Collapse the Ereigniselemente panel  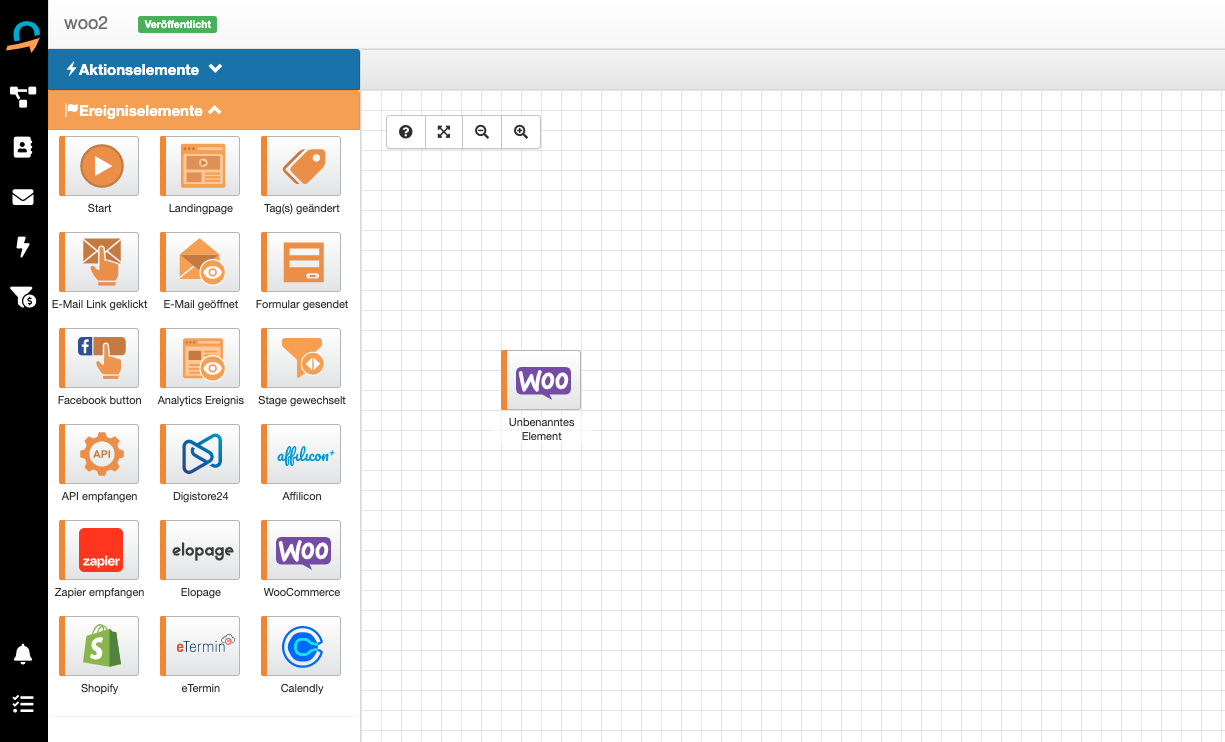[x=204, y=110]
